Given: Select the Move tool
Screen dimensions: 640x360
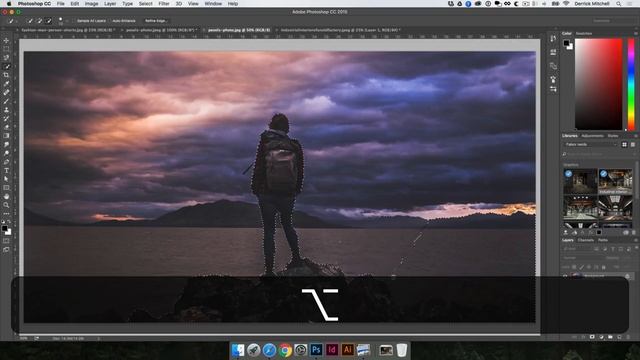Looking at the screenshot, I should (6, 41).
